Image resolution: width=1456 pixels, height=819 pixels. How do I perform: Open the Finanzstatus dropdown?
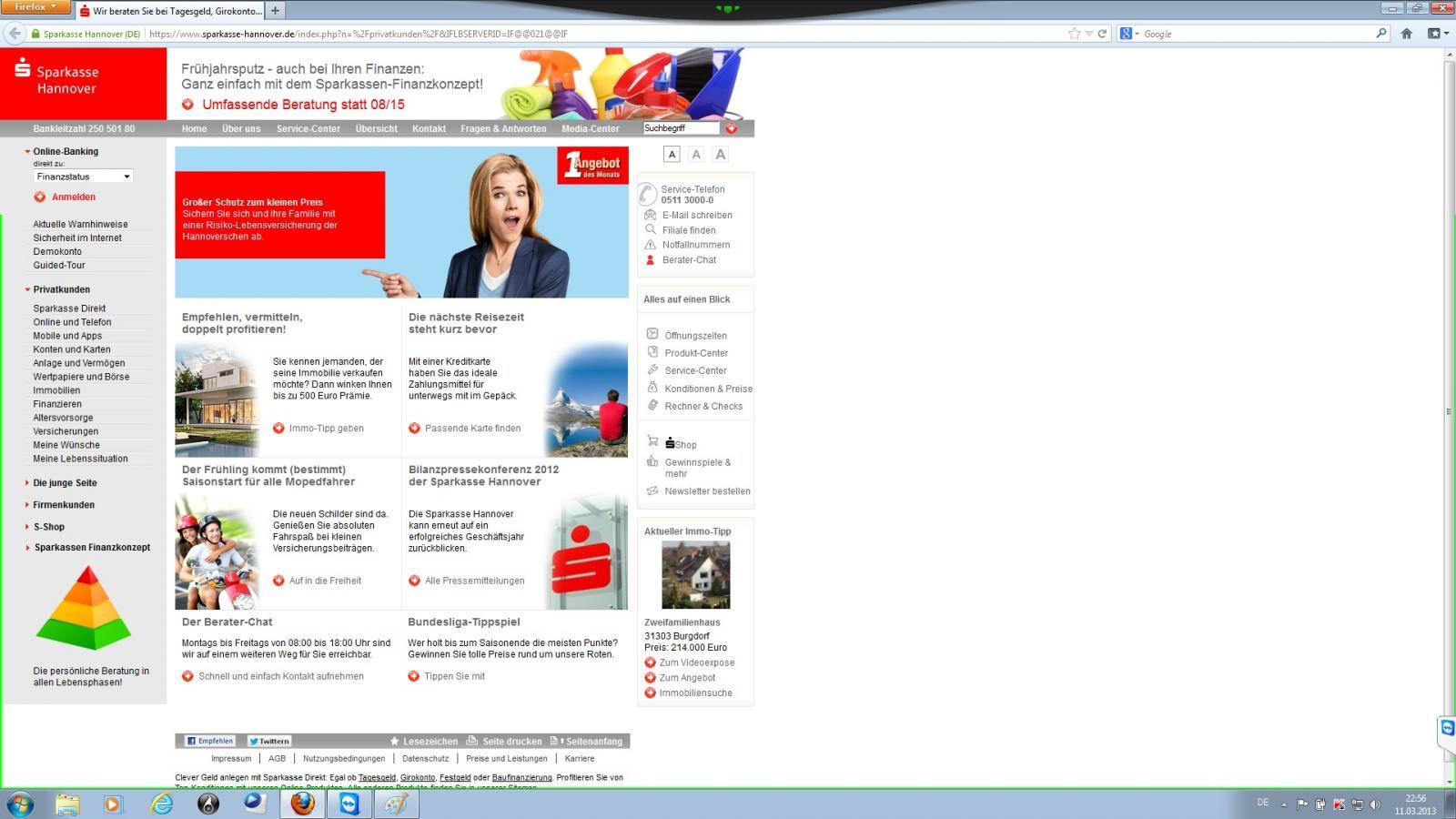tap(83, 177)
